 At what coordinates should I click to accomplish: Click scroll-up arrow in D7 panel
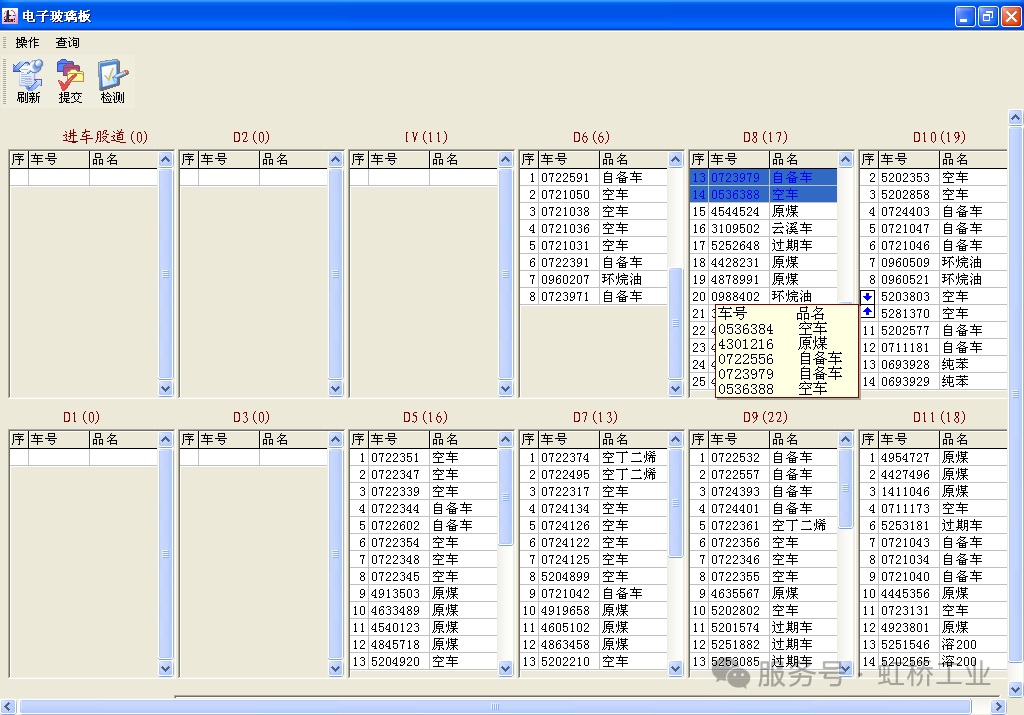[676, 439]
